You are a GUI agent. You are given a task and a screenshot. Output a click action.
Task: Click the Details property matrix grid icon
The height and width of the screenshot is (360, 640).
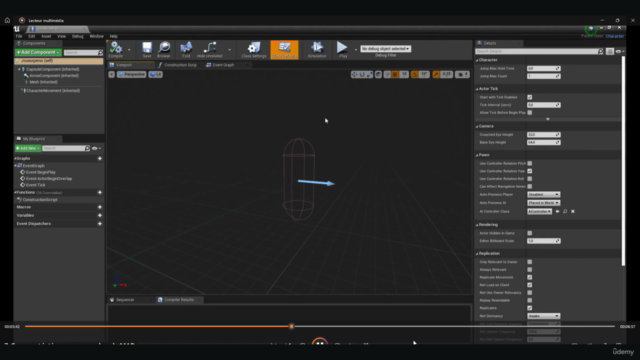(610, 51)
